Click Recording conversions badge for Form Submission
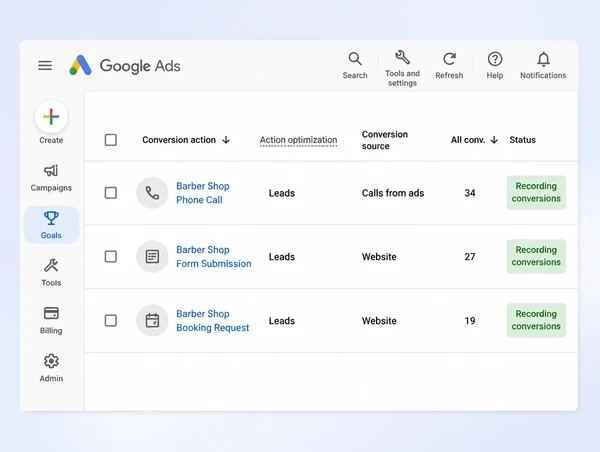Screen dimensions: 600x452 [536, 256]
